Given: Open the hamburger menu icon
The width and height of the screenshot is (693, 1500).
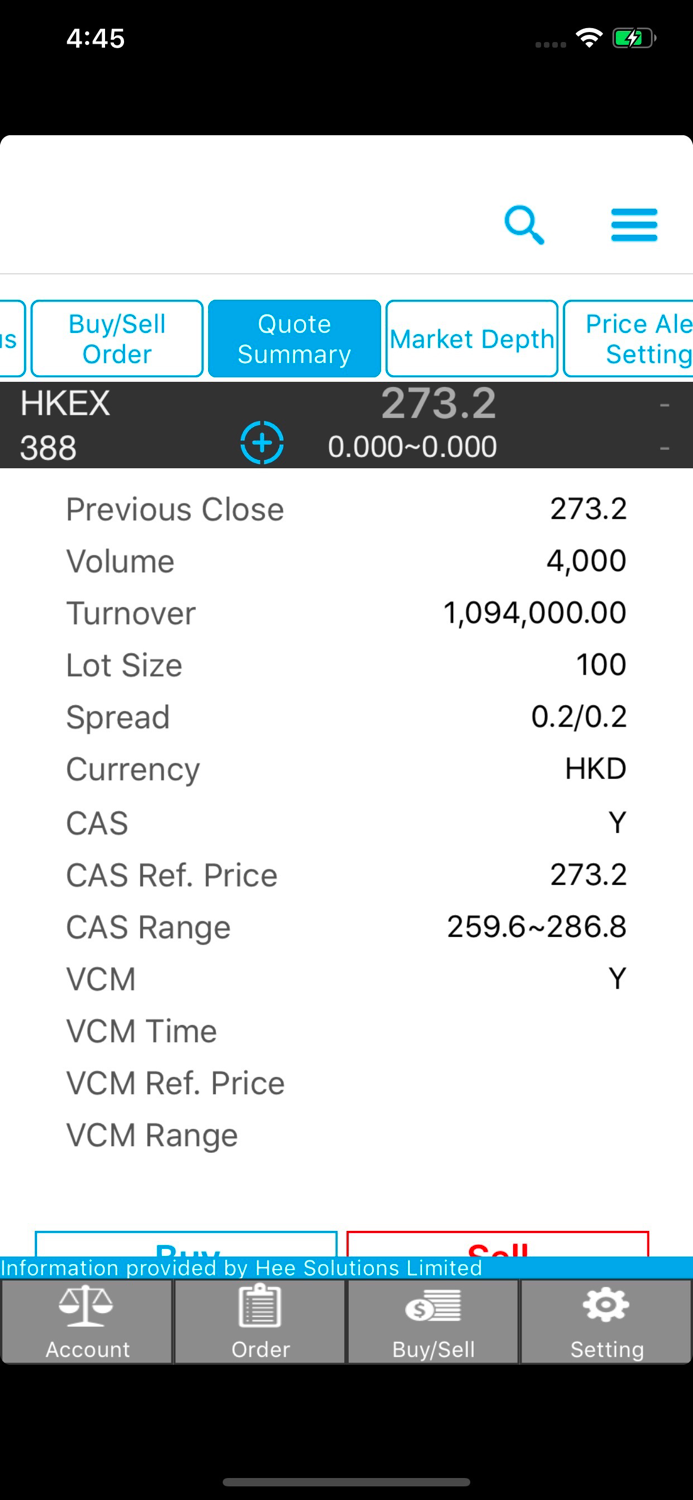Looking at the screenshot, I should click(633, 225).
